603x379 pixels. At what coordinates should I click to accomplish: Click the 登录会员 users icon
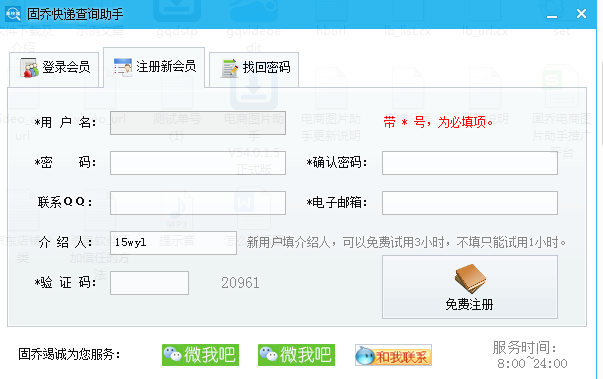[29, 68]
